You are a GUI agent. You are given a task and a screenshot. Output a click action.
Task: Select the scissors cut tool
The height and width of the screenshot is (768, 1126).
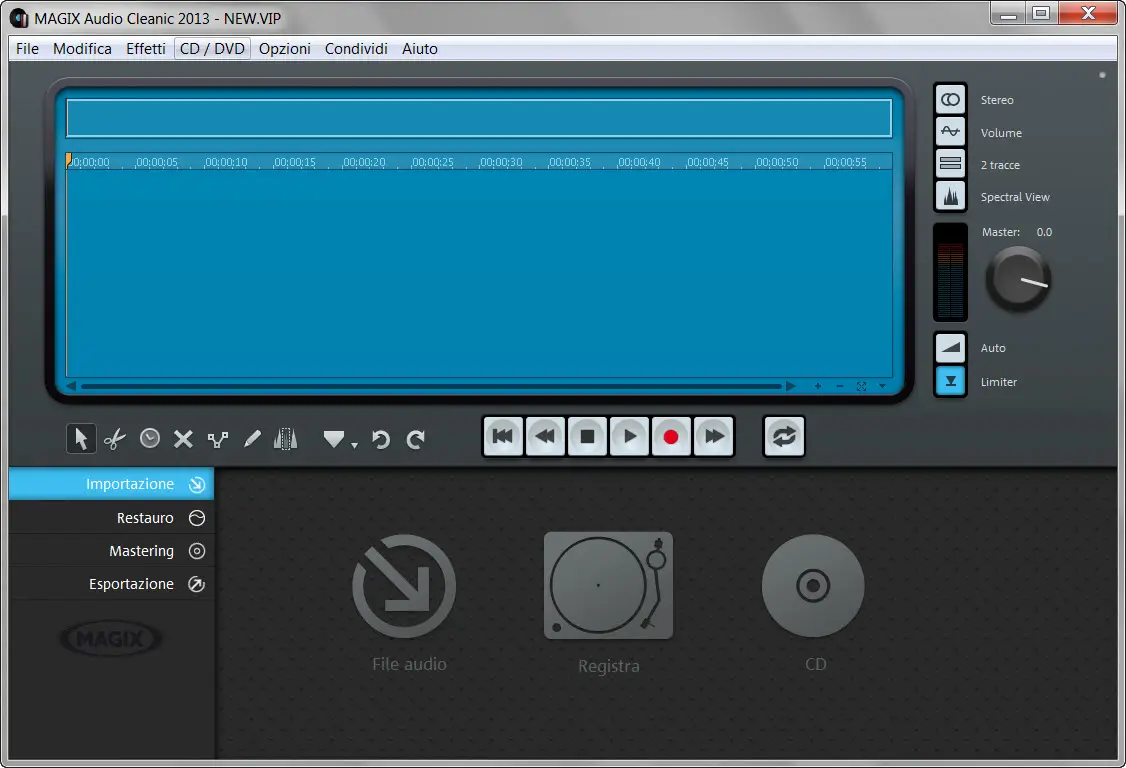(x=115, y=438)
